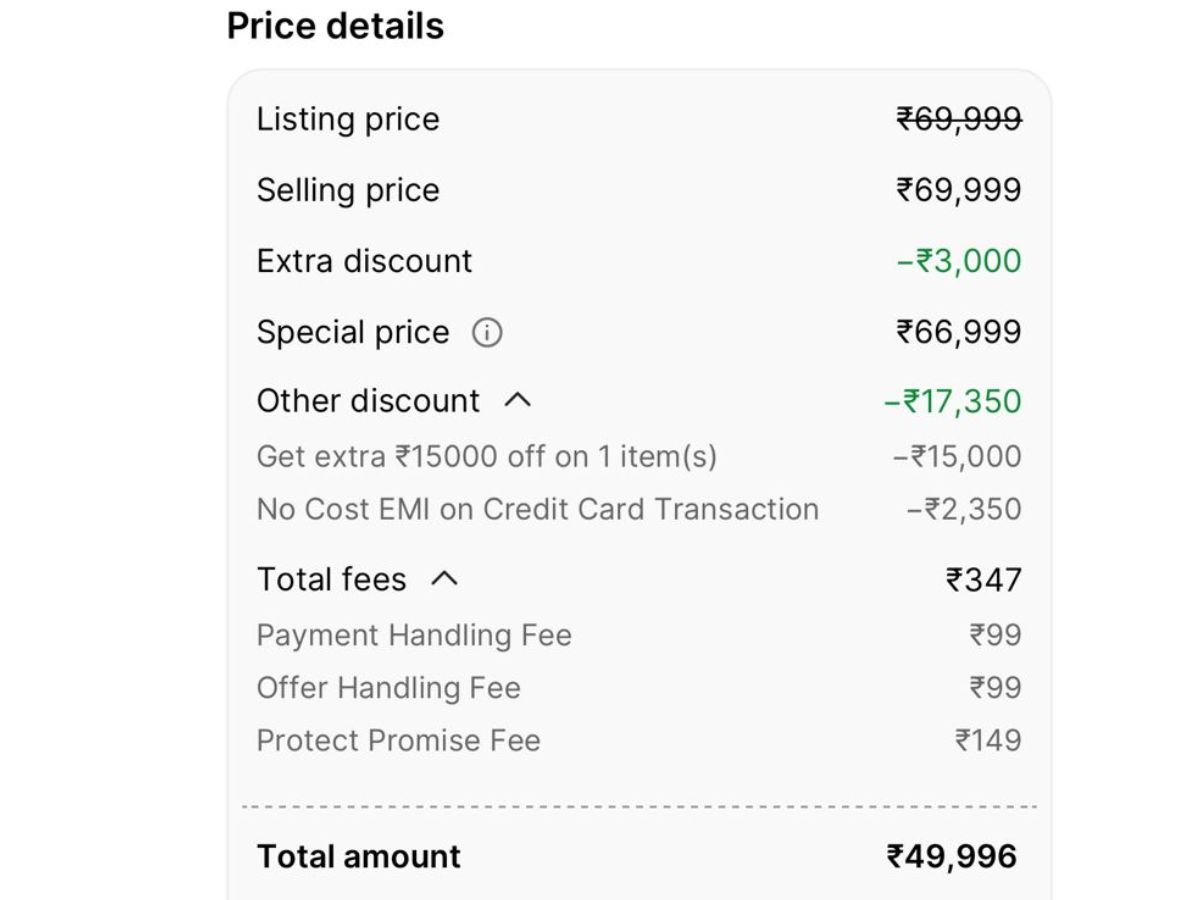Select No Cost EMI on Credit Card Transaction
This screenshot has height=900, width=1200.
tap(537, 509)
